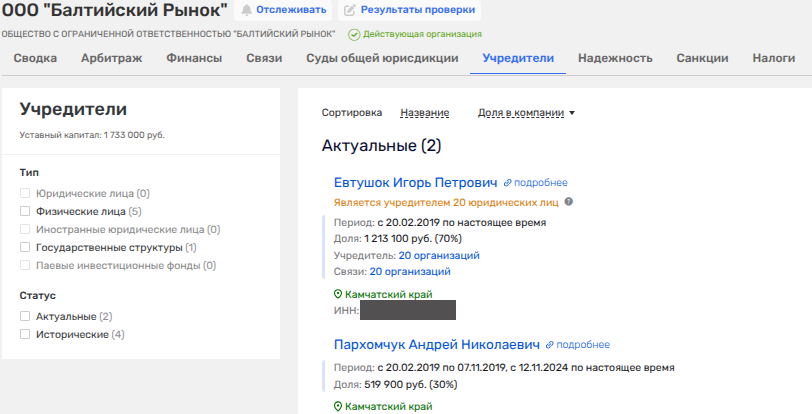Click Камчатский край under Пархомчук
This screenshot has width=812, height=414.
(388, 406)
